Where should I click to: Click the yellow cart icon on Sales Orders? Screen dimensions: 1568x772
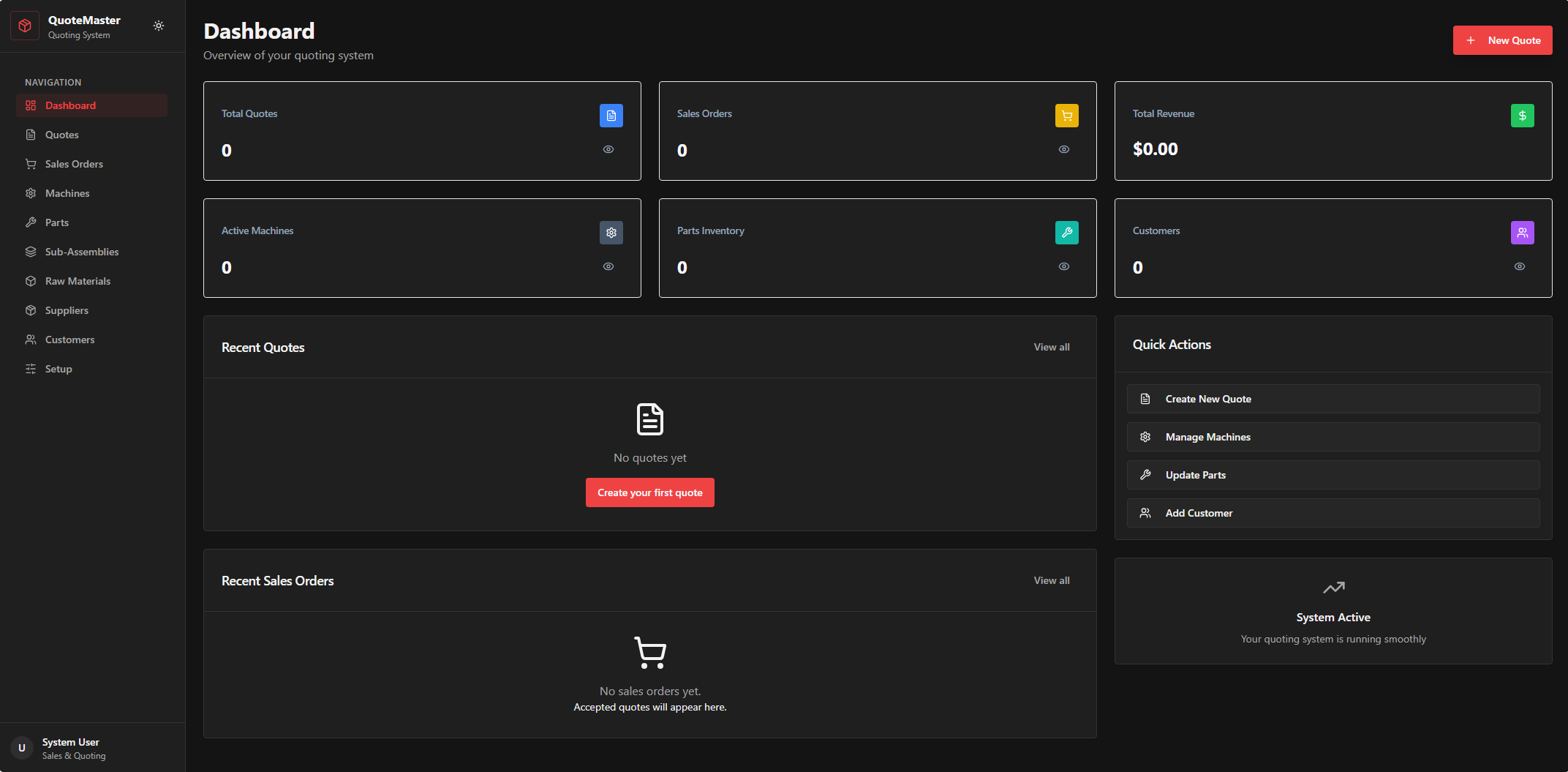point(1067,116)
